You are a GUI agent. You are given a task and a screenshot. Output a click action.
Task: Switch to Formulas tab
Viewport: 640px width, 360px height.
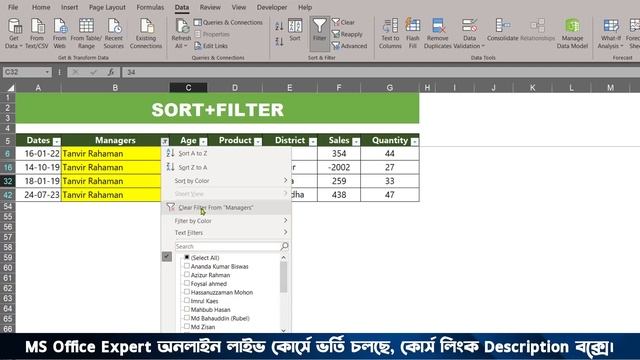click(150, 7)
